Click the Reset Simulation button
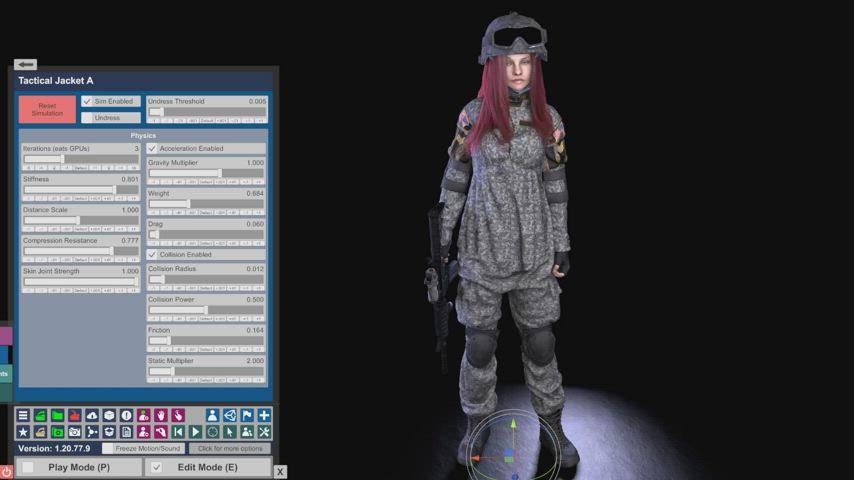 click(47, 109)
